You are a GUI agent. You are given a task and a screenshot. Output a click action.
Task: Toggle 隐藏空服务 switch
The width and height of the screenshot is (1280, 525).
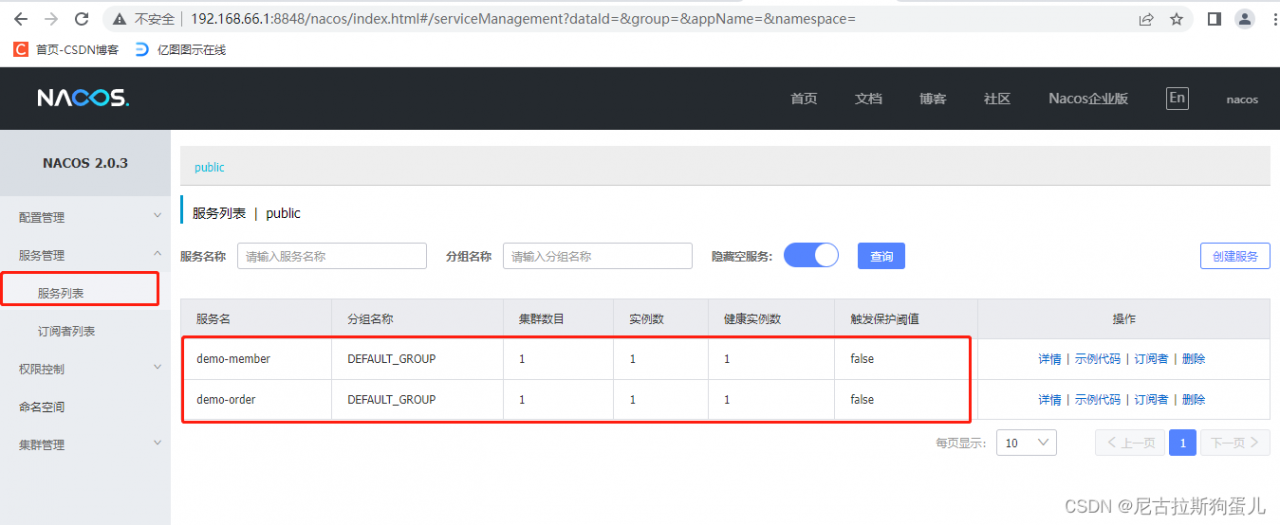tap(811, 255)
